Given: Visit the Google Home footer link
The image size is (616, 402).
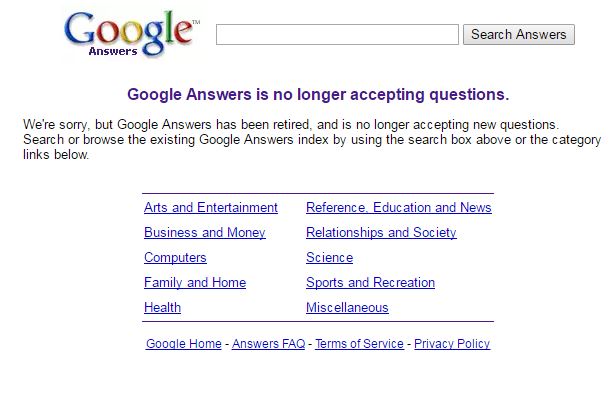Looking at the screenshot, I should pyautogui.click(x=184, y=344).
